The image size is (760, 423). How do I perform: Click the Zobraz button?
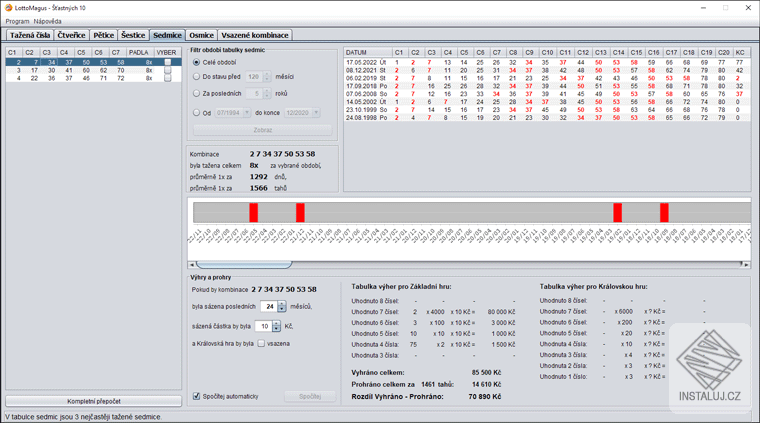(x=263, y=130)
